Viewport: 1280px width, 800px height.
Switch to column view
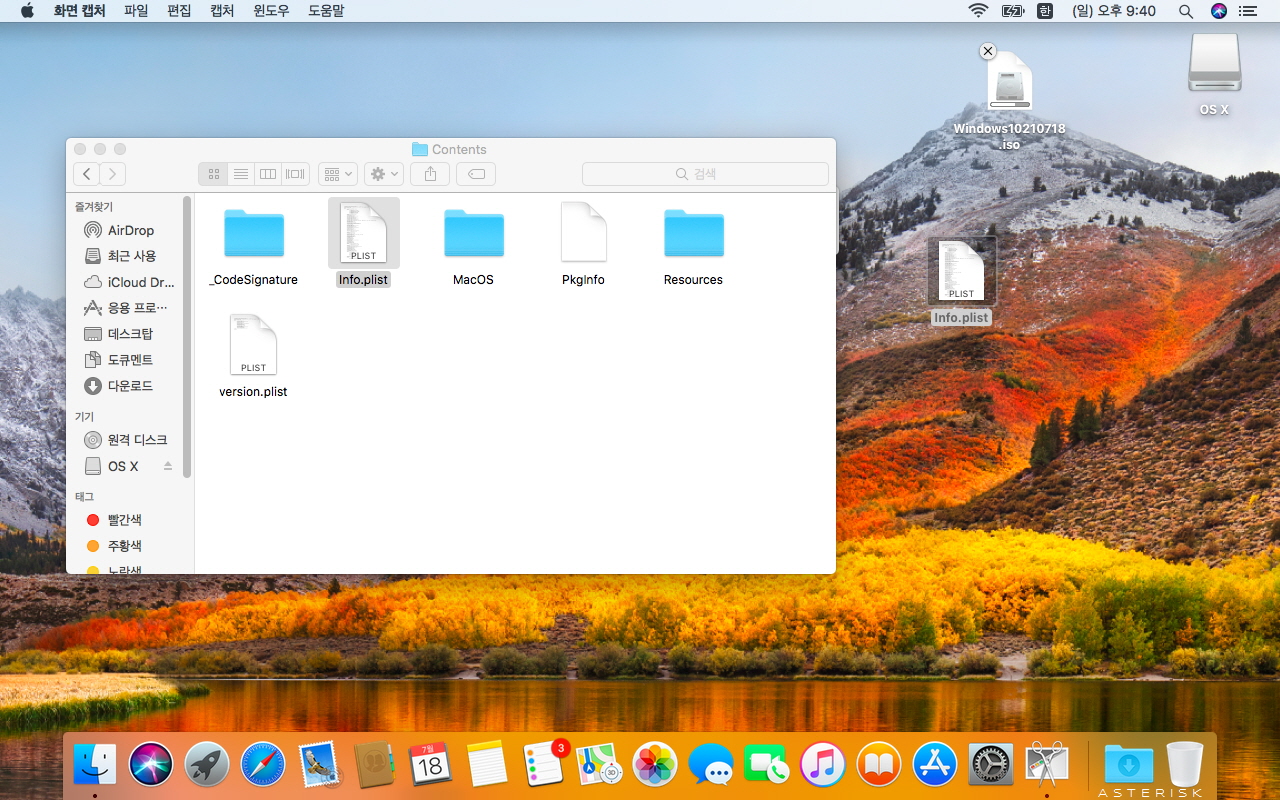pos(268,174)
